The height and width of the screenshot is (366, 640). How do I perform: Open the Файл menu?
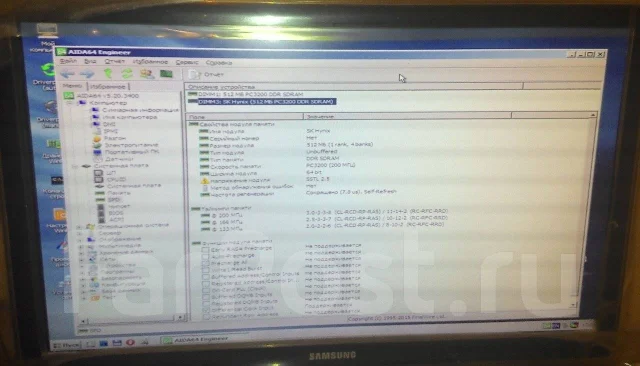click(x=68, y=61)
